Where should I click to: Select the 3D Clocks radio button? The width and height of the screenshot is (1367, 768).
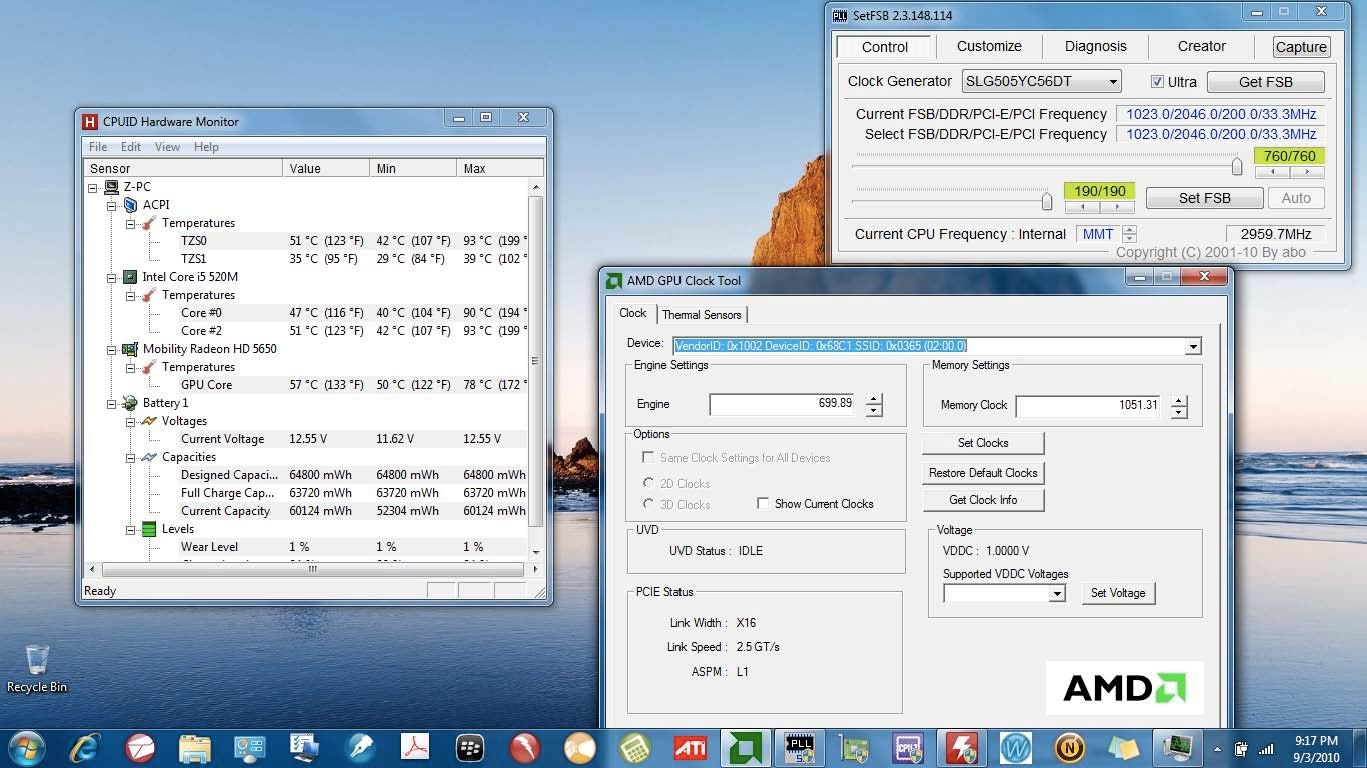click(648, 504)
